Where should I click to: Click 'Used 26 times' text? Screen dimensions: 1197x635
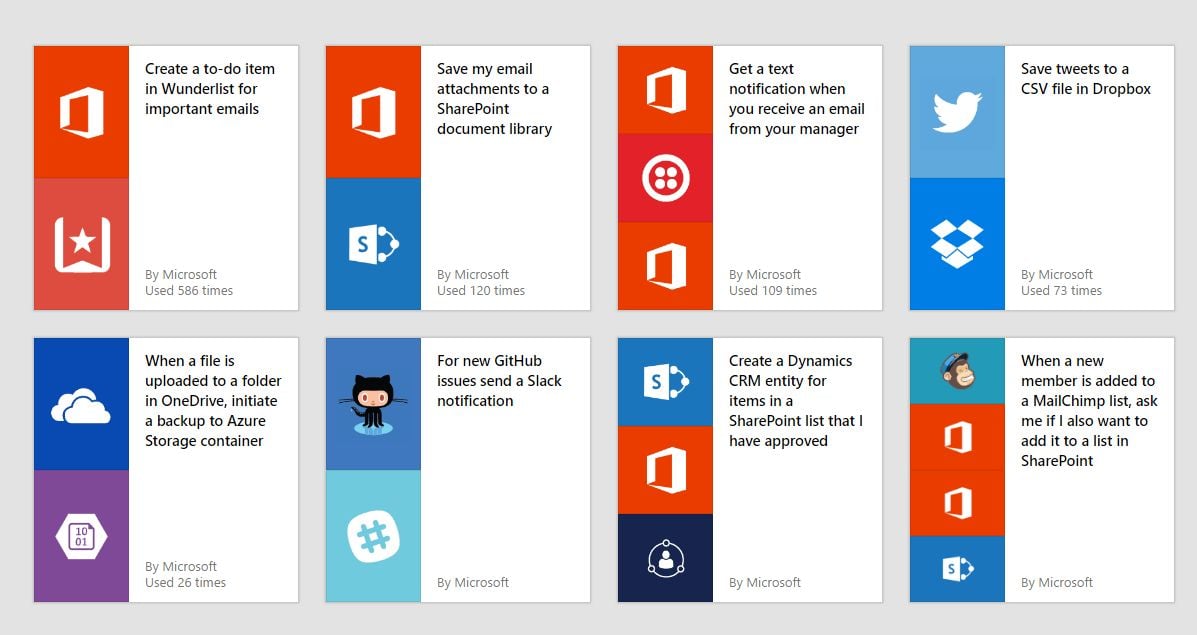(x=186, y=583)
